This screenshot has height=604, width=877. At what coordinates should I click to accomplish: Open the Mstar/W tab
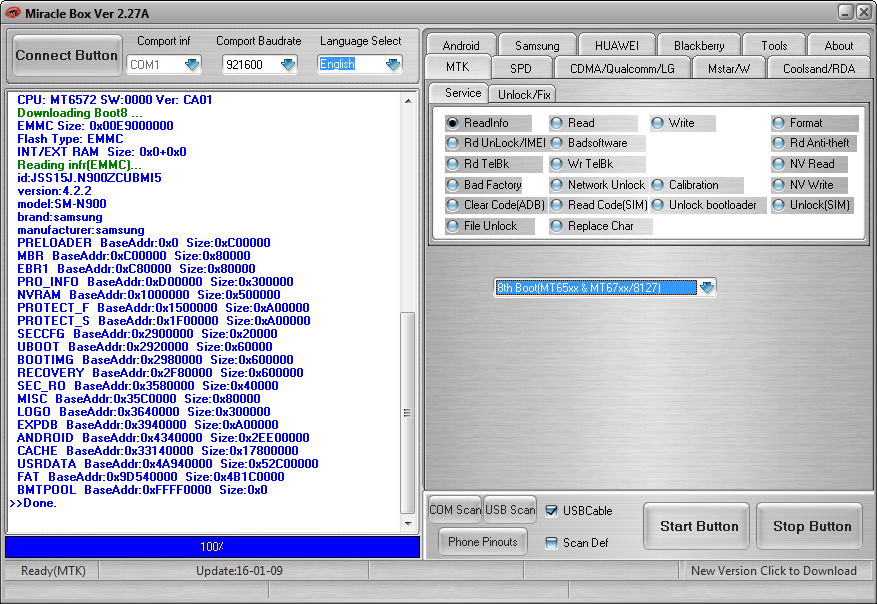coord(729,68)
